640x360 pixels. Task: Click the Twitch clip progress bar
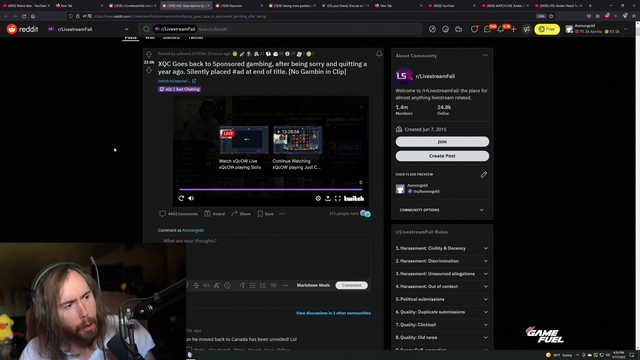[271, 189]
